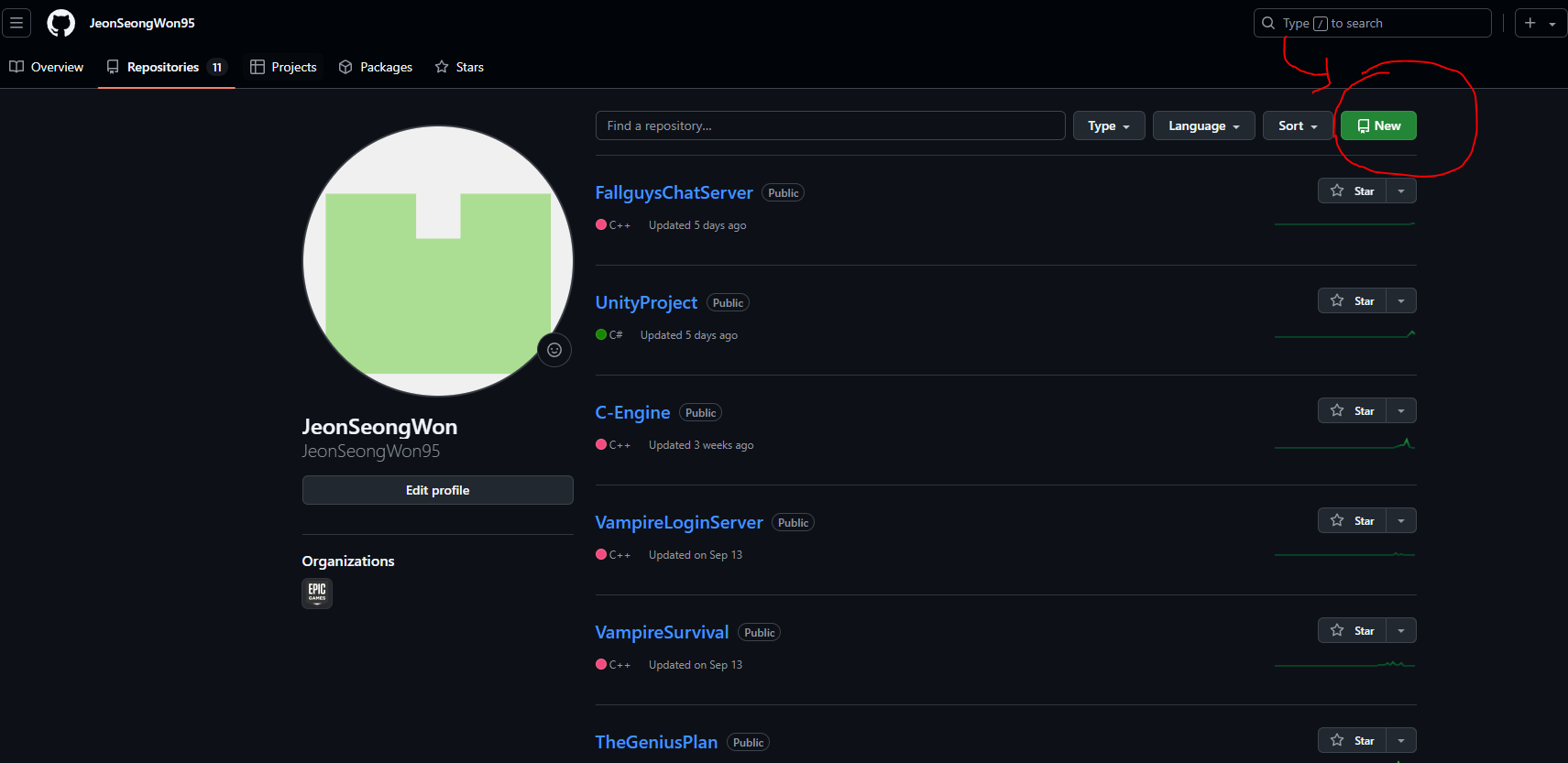Switch to the Overview tab
Screen dimensions: 1568x763
[46, 67]
